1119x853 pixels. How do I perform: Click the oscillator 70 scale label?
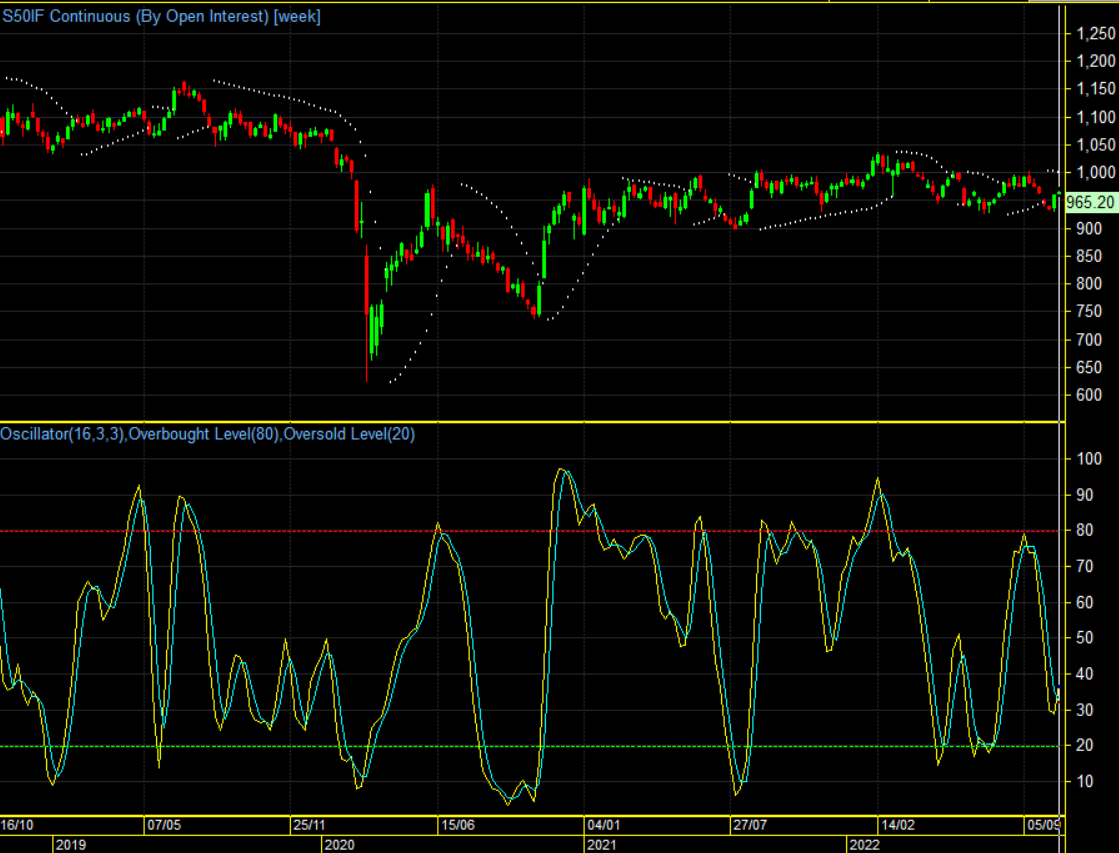[1085, 567]
